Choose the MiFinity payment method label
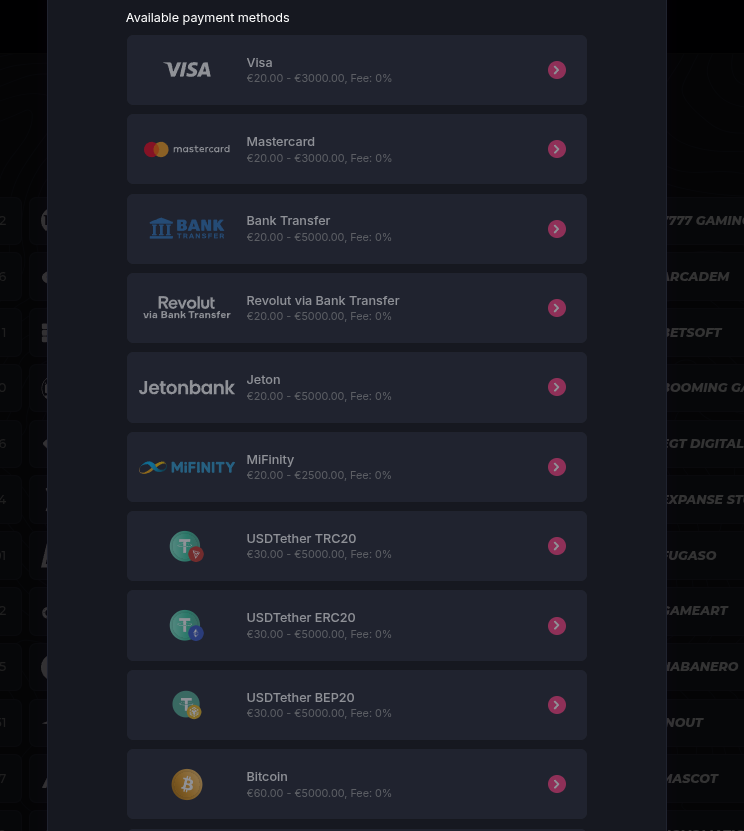744x831 pixels. tap(270, 459)
